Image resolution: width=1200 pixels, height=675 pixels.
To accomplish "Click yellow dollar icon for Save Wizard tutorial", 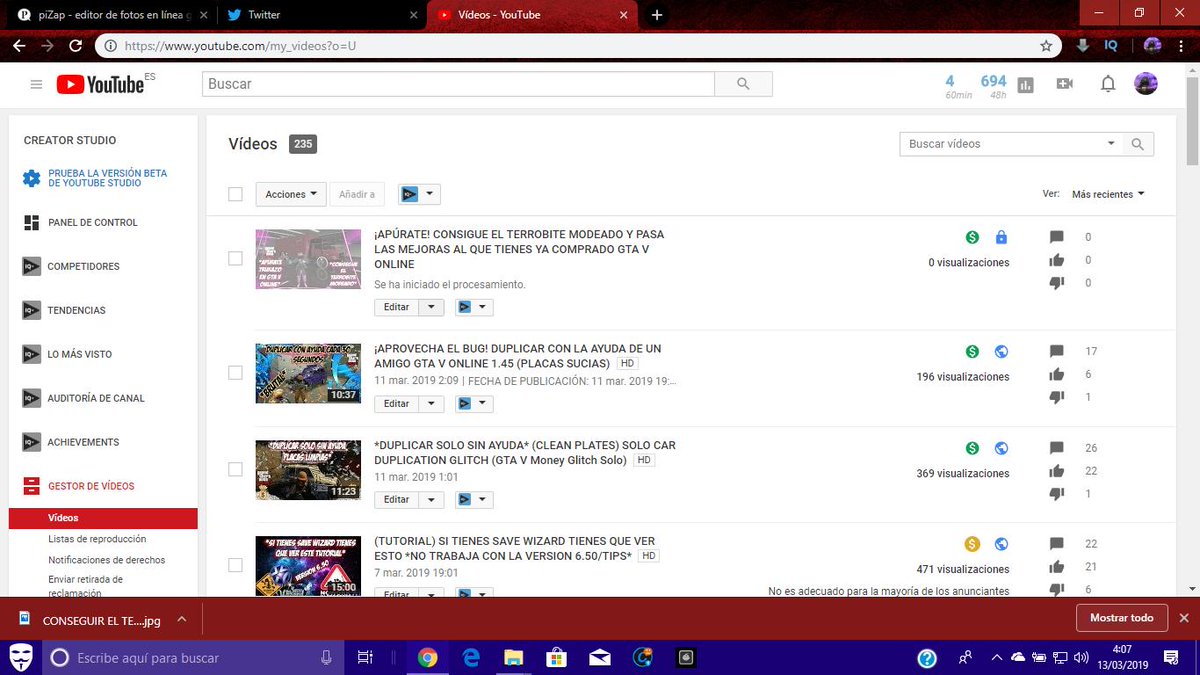I will [x=972, y=544].
